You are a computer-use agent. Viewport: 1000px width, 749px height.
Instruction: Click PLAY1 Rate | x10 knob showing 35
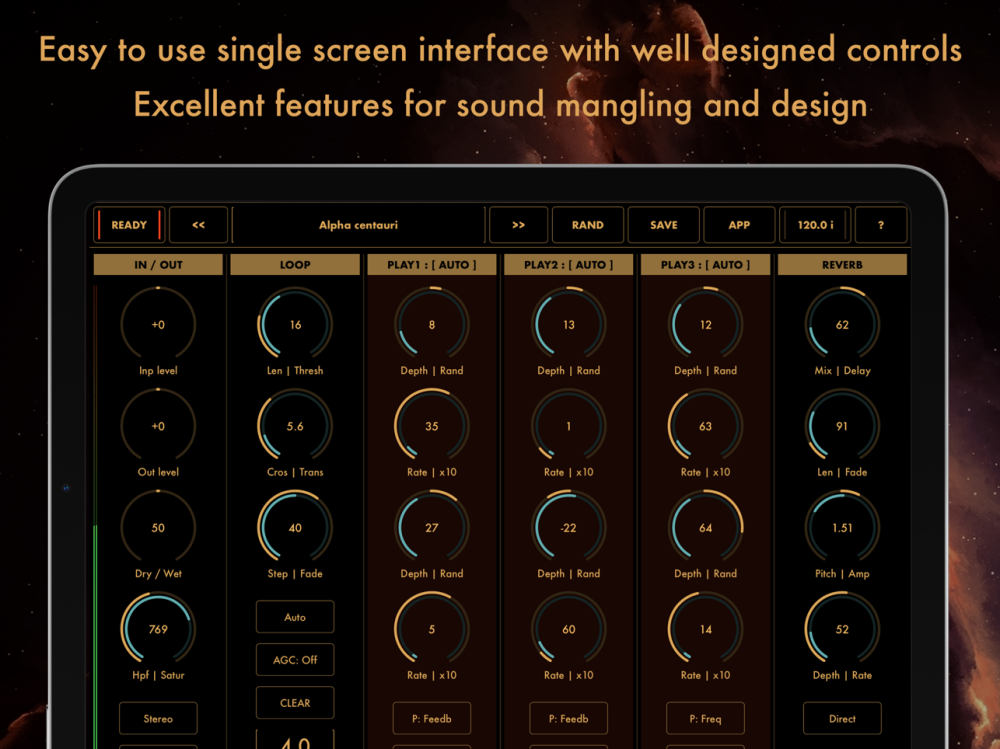(432, 426)
